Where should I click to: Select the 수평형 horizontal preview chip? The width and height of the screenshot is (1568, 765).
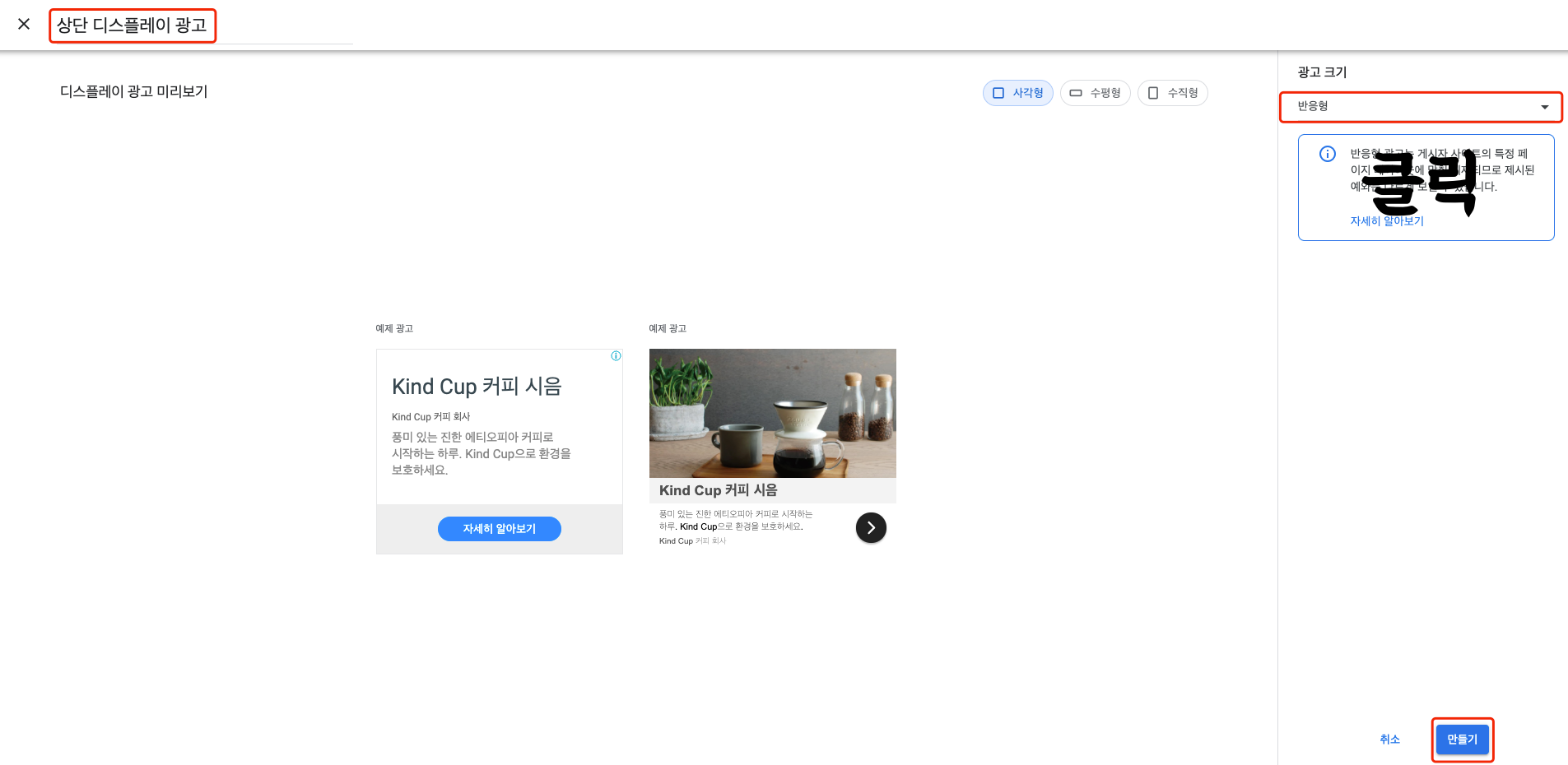click(1095, 93)
